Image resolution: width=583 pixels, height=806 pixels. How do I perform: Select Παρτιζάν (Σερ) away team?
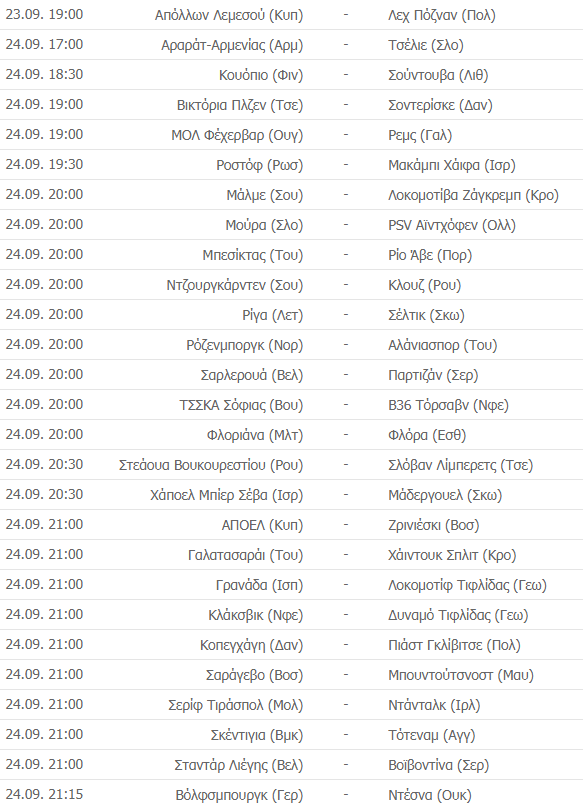click(433, 375)
